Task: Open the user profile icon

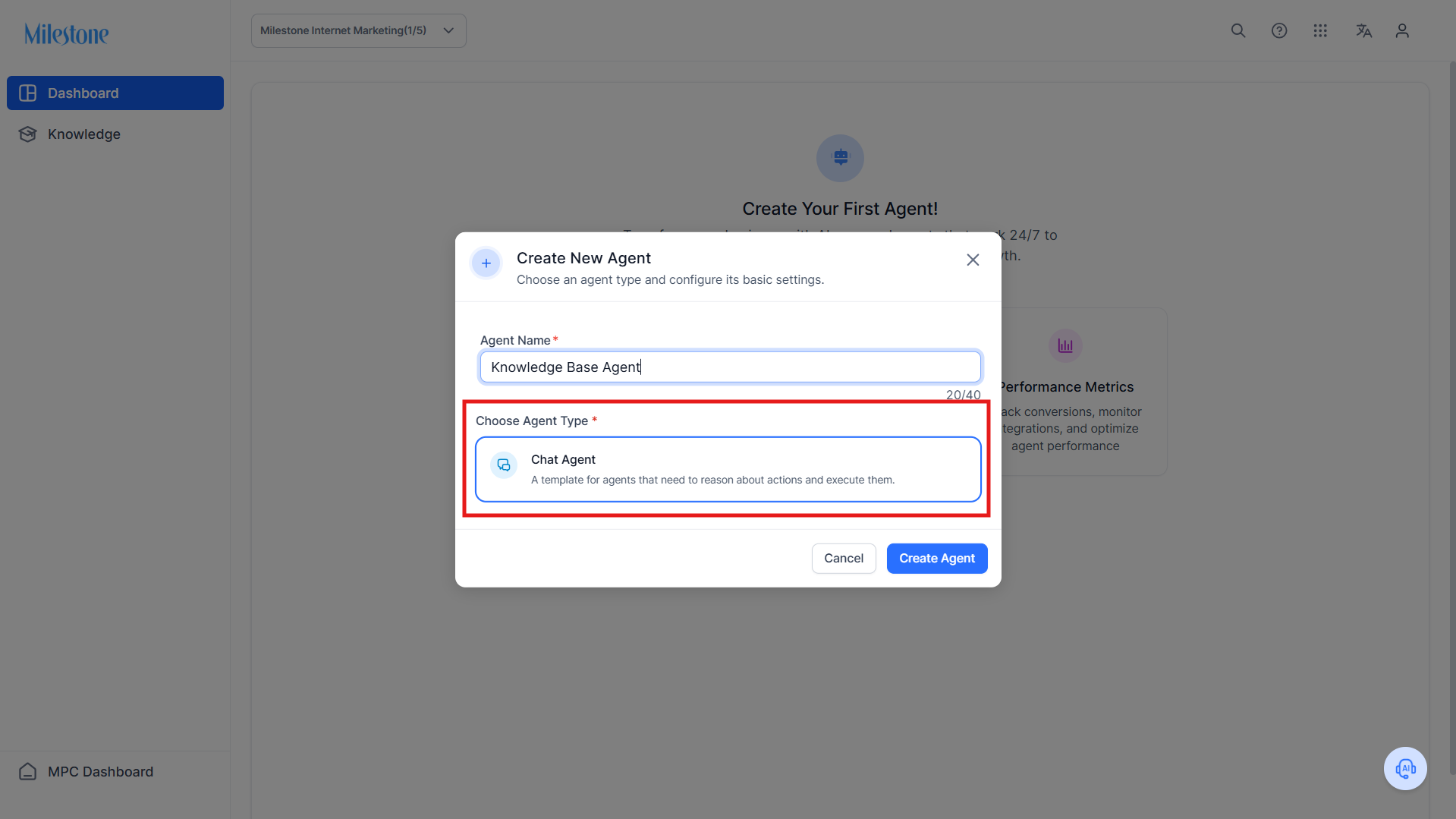Action: pyautogui.click(x=1402, y=30)
